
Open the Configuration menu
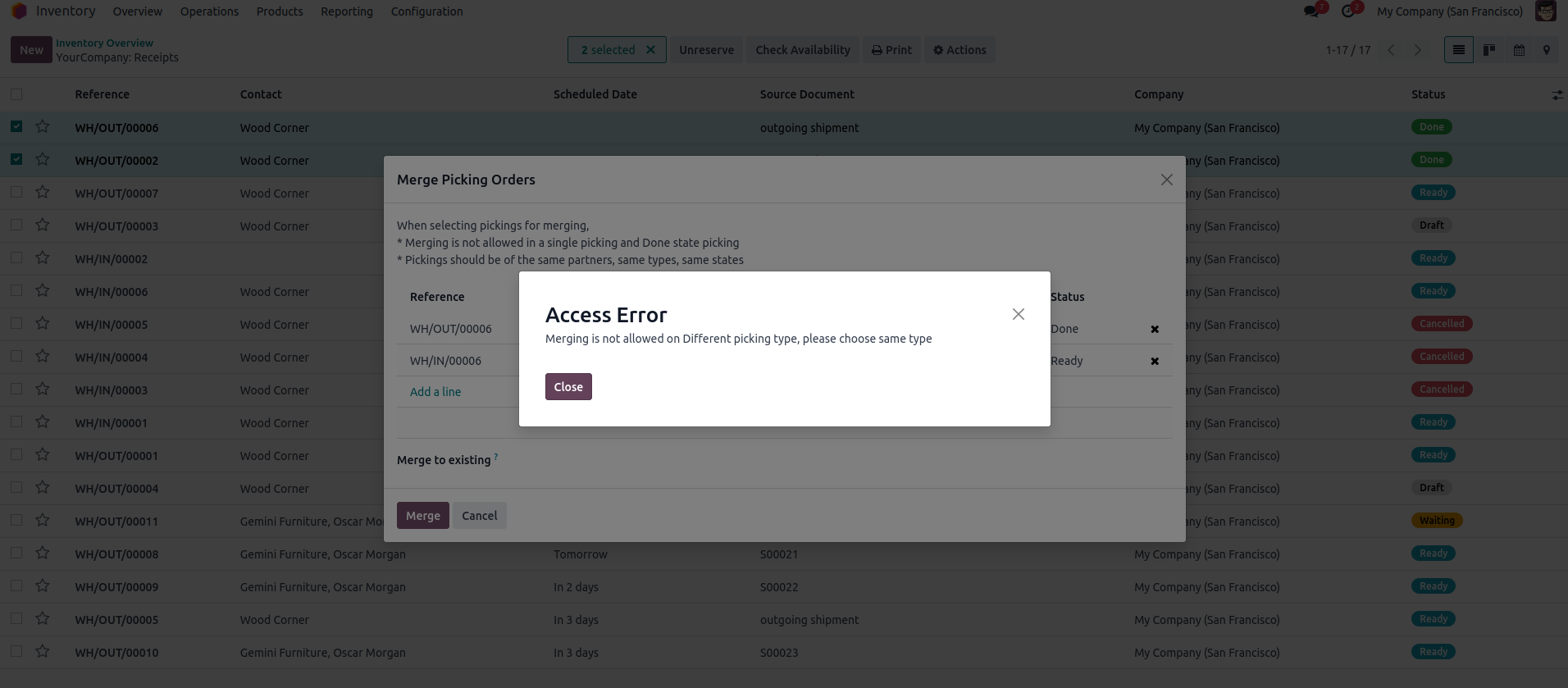[426, 11]
